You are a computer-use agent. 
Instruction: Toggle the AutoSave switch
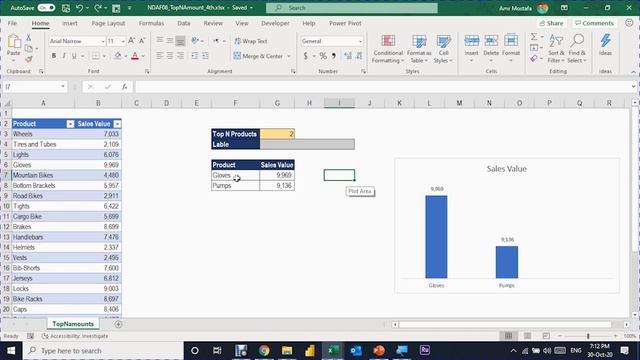[46, 8]
